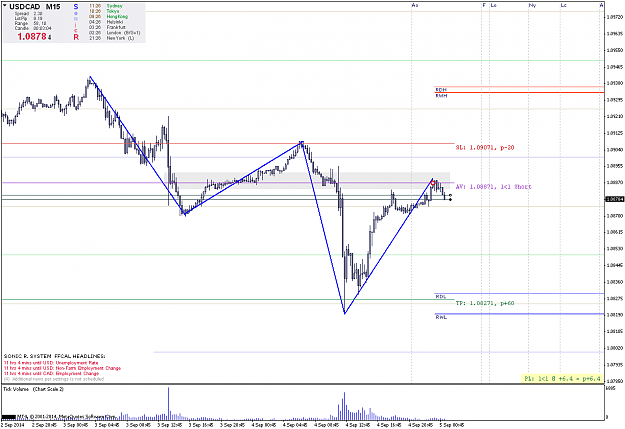Click the As session marker at top

tap(415, 5)
